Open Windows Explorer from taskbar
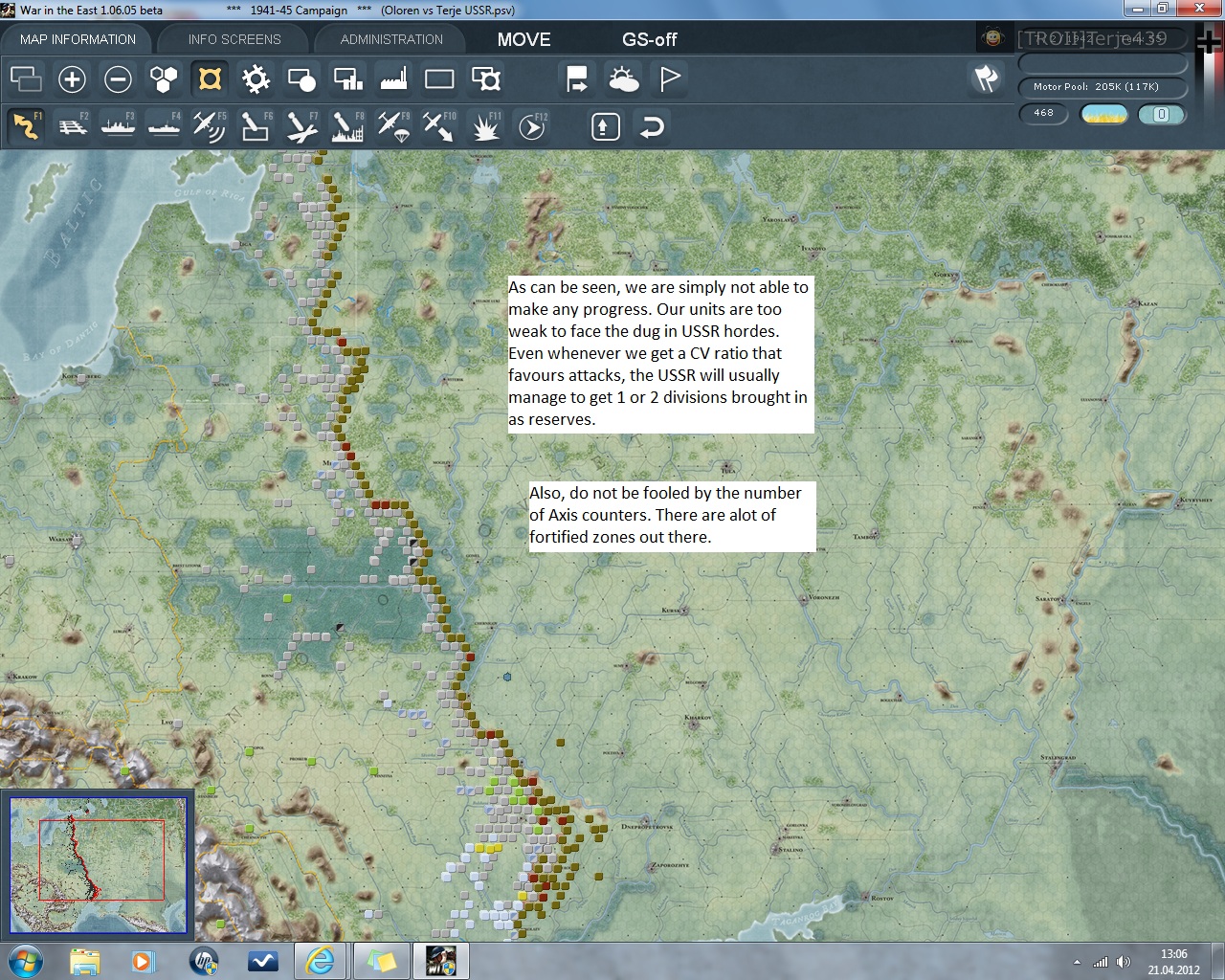The width and height of the screenshot is (1225, 980). pos(84,961)
